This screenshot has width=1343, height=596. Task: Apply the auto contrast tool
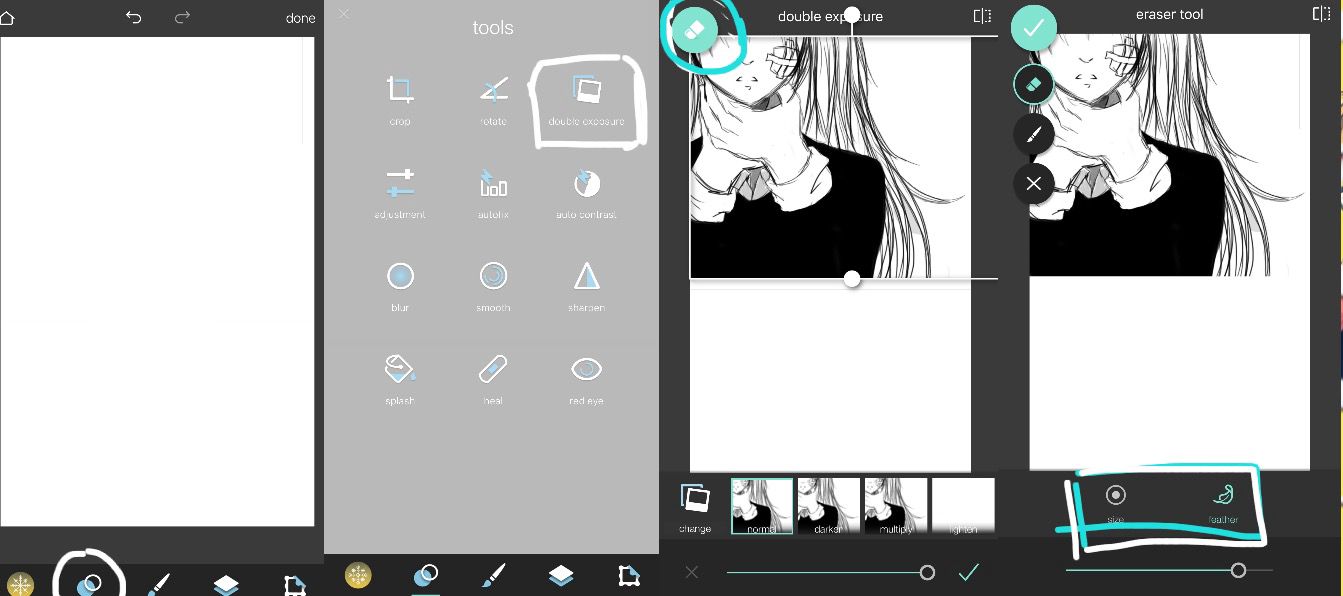tap(586, 193)
